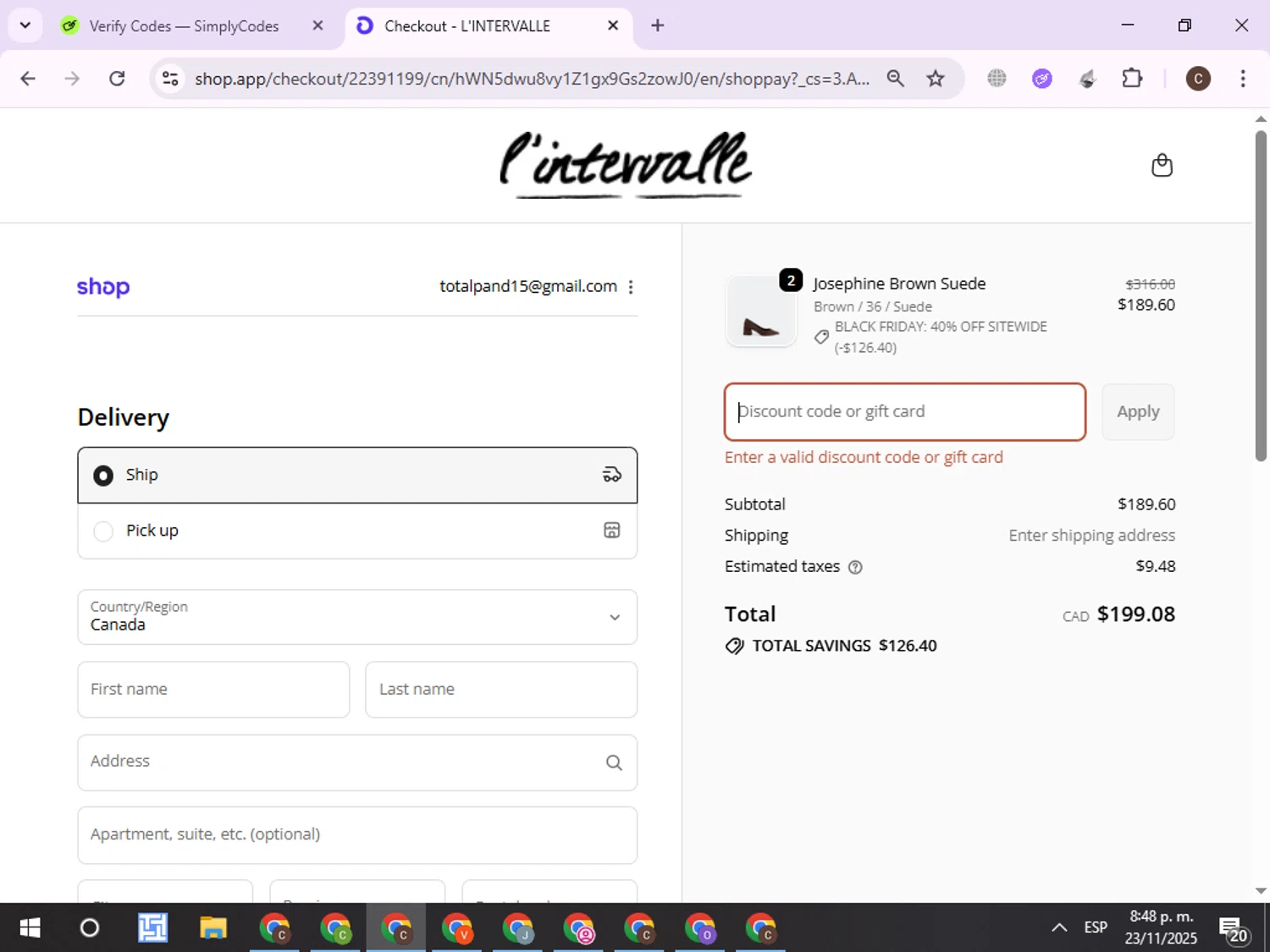This screenshot has width=1270, height=952.
Task: Click the Discount code or gift card field
Action: 905,412
